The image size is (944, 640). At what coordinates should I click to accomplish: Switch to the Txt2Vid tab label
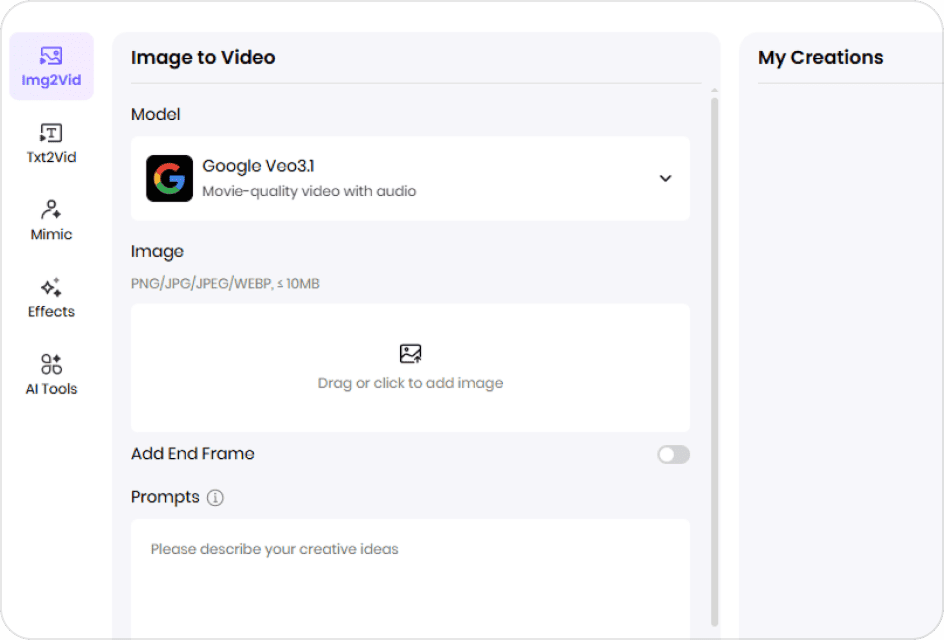pyautogui.click(x=51, y=157)
